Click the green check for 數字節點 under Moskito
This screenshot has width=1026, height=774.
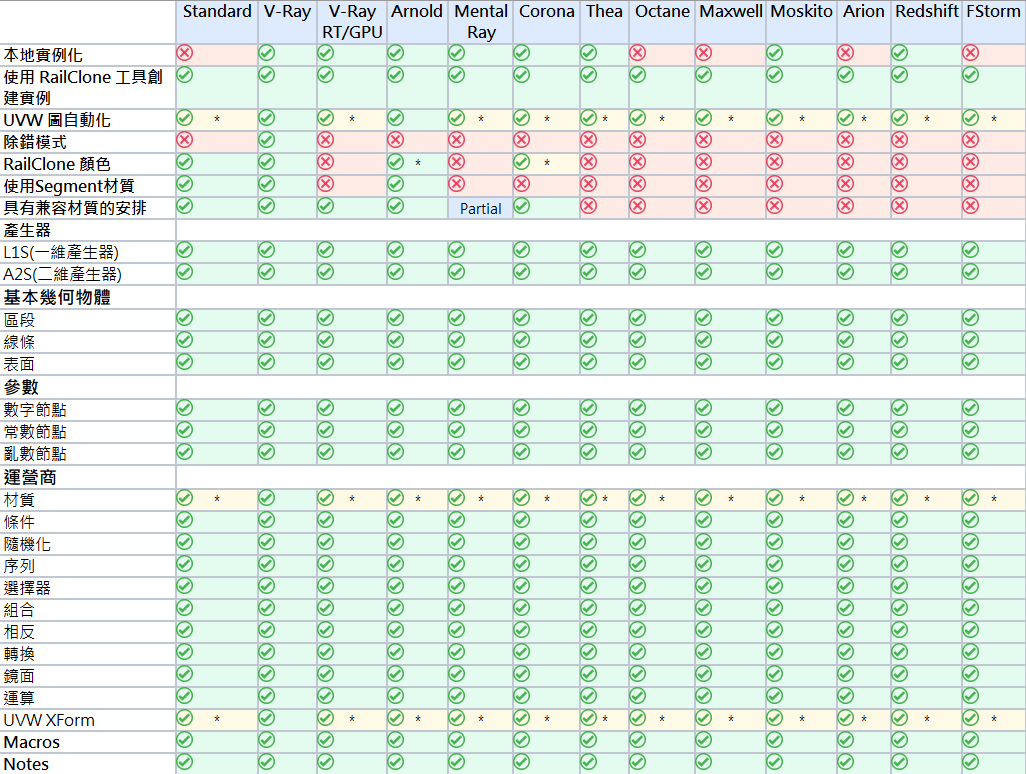pyautogui.click(x=775, y=408)
